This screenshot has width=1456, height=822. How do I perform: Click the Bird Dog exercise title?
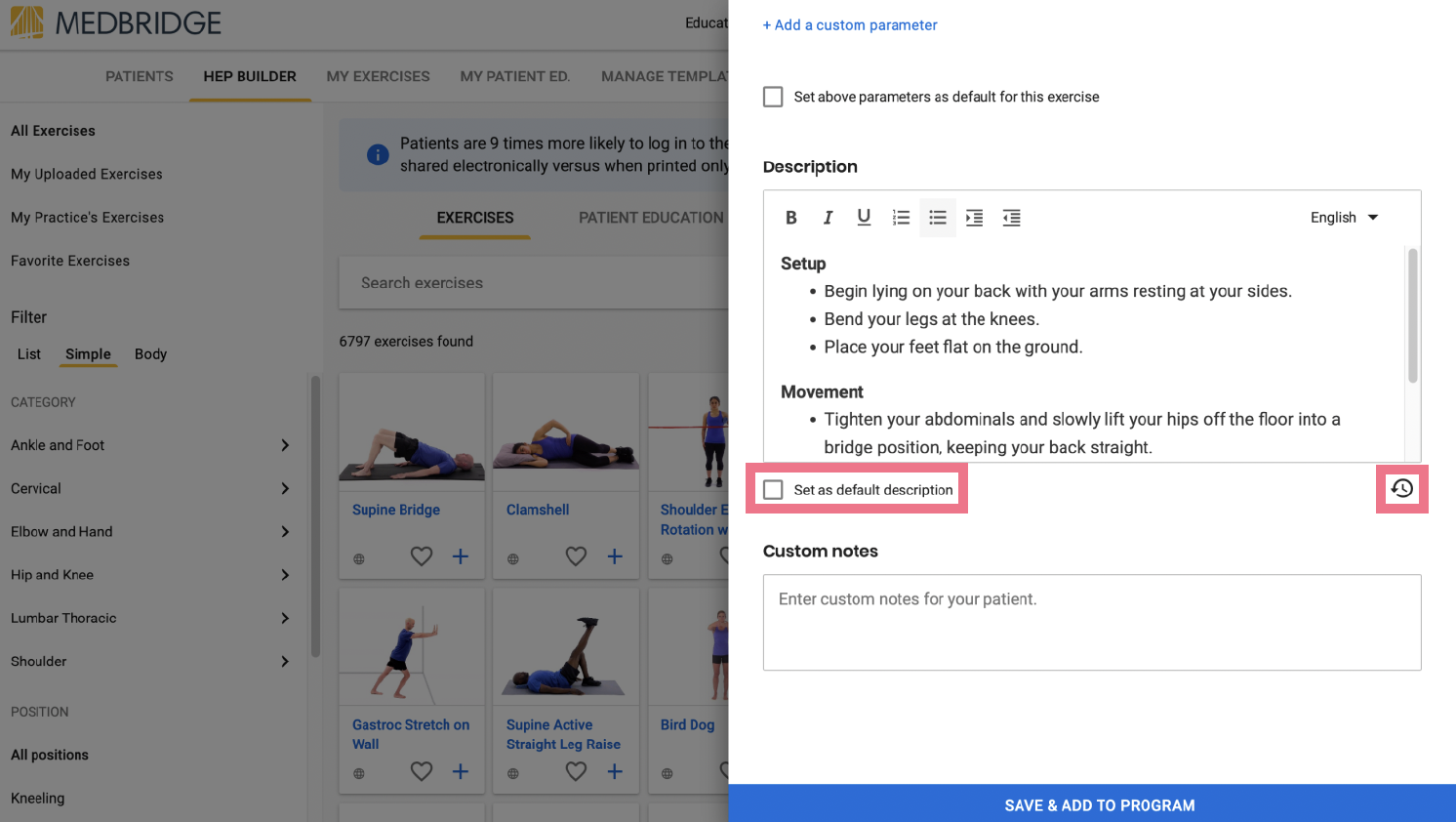click(687, 724)
